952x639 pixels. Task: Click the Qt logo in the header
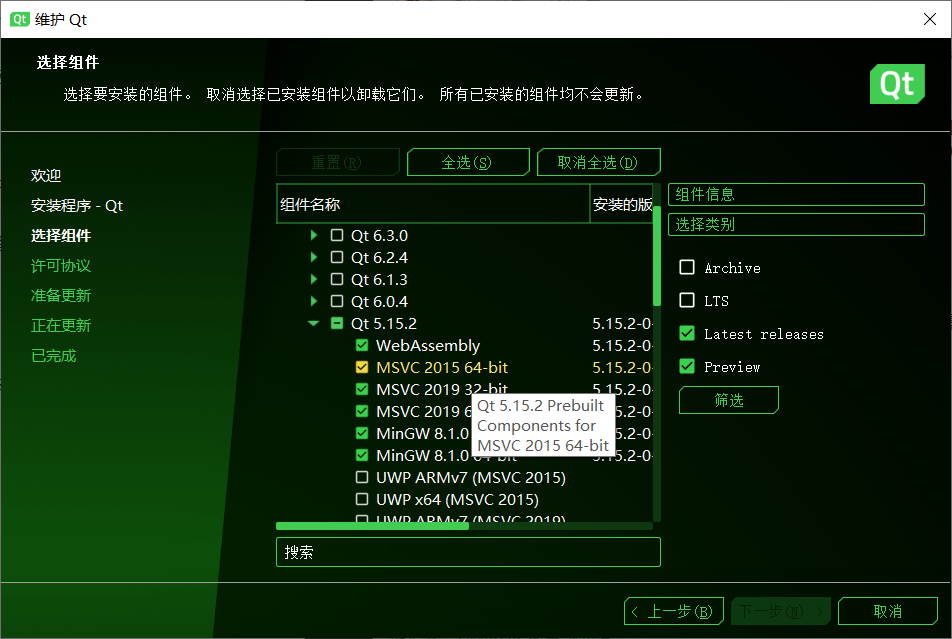coord(897,84)
